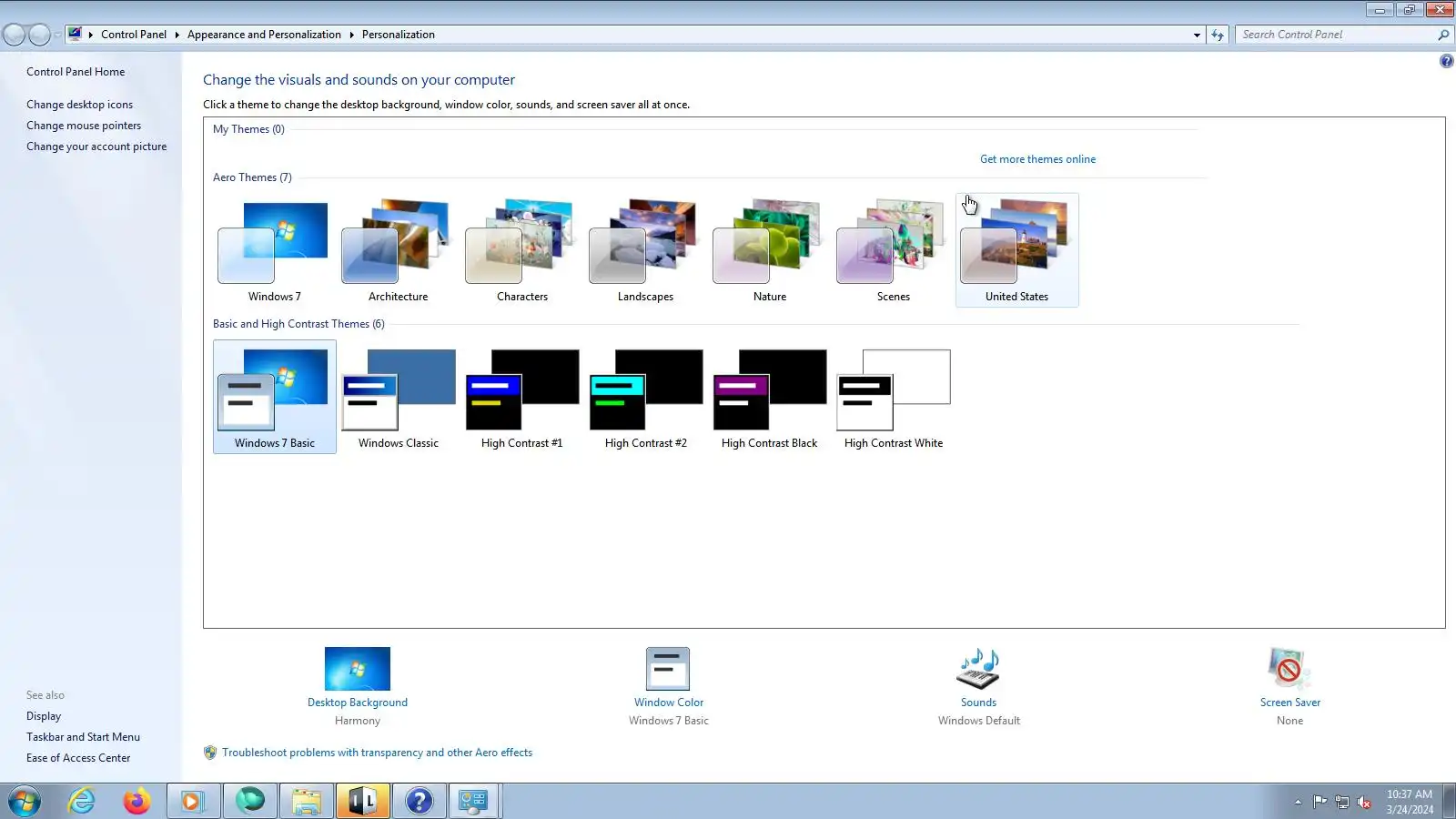The height and width of the screenshot is (819, 1456).
Task: Launch Internet Explorer from taskbar
Action: tap(82, 802)
